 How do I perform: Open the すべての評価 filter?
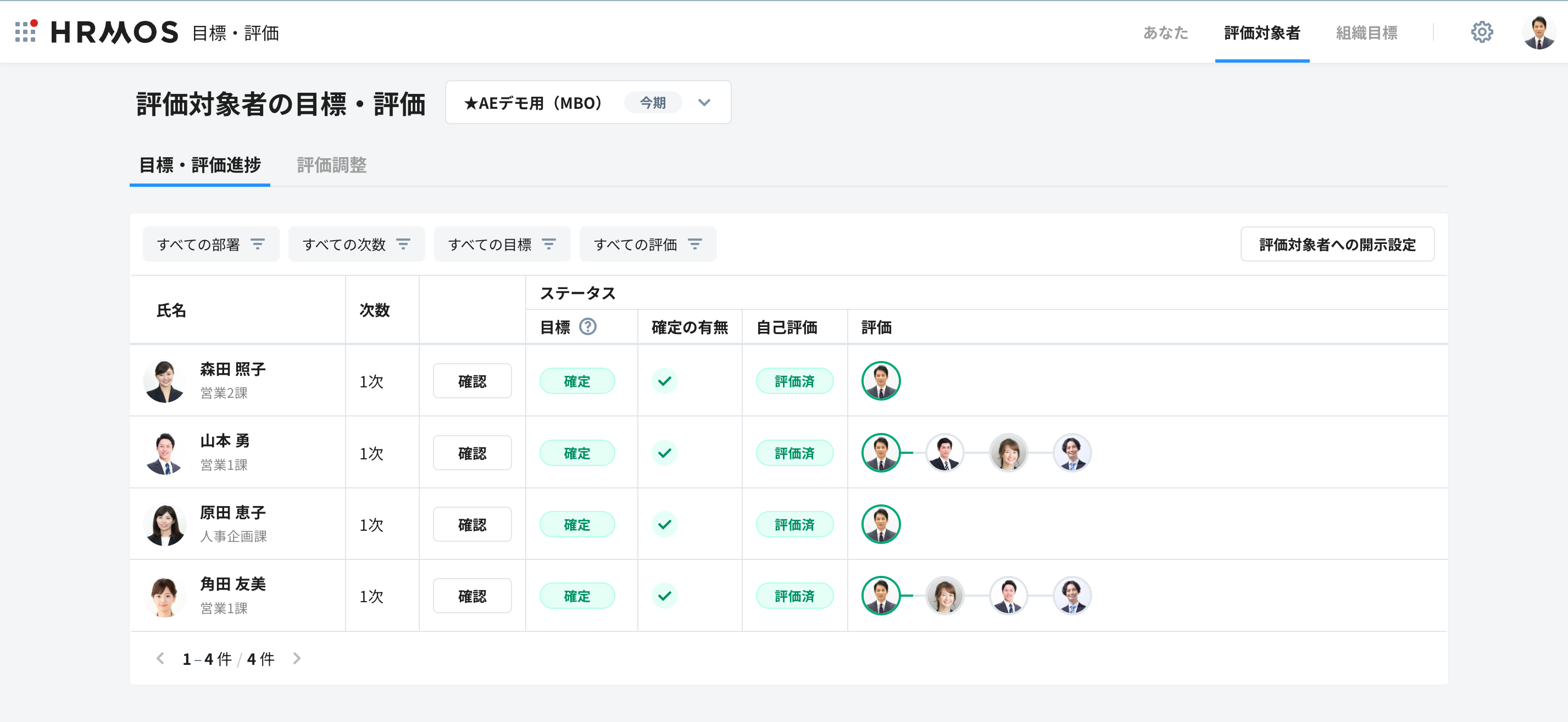tap(648, 244)
